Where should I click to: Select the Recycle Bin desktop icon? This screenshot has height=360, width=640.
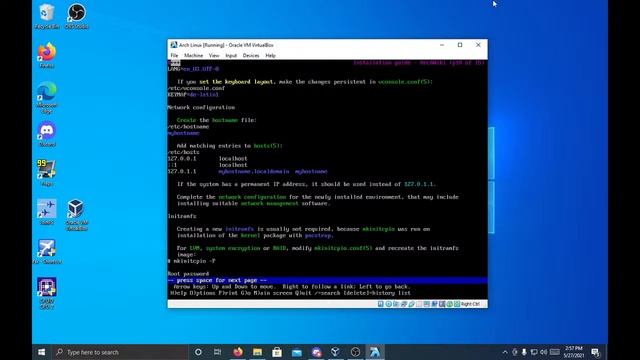47,16
